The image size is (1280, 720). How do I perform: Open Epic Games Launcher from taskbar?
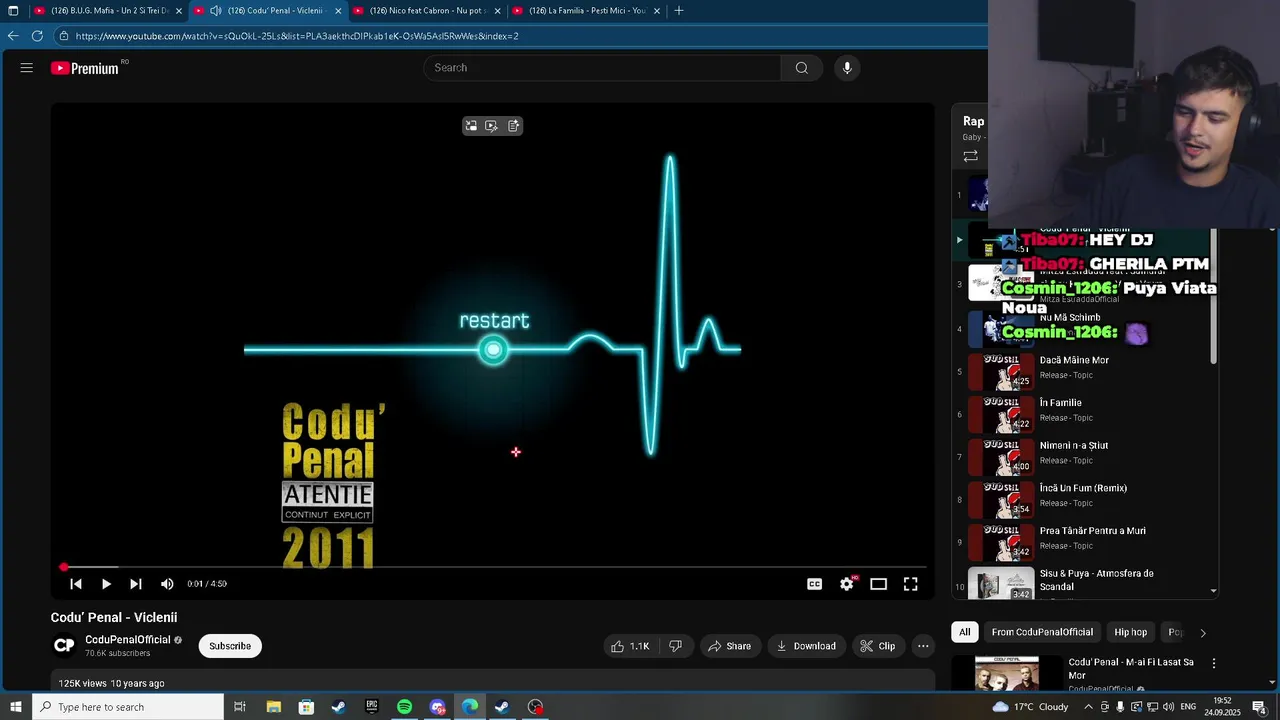click(x=372, y=707)
